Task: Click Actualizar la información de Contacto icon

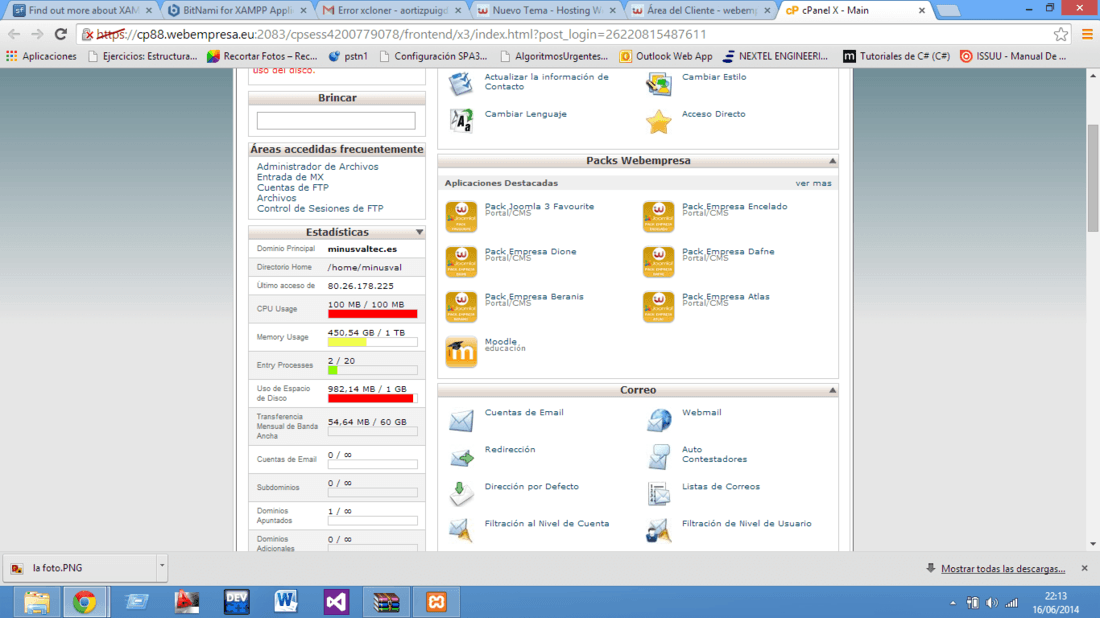Action: [x=461, y=84]
